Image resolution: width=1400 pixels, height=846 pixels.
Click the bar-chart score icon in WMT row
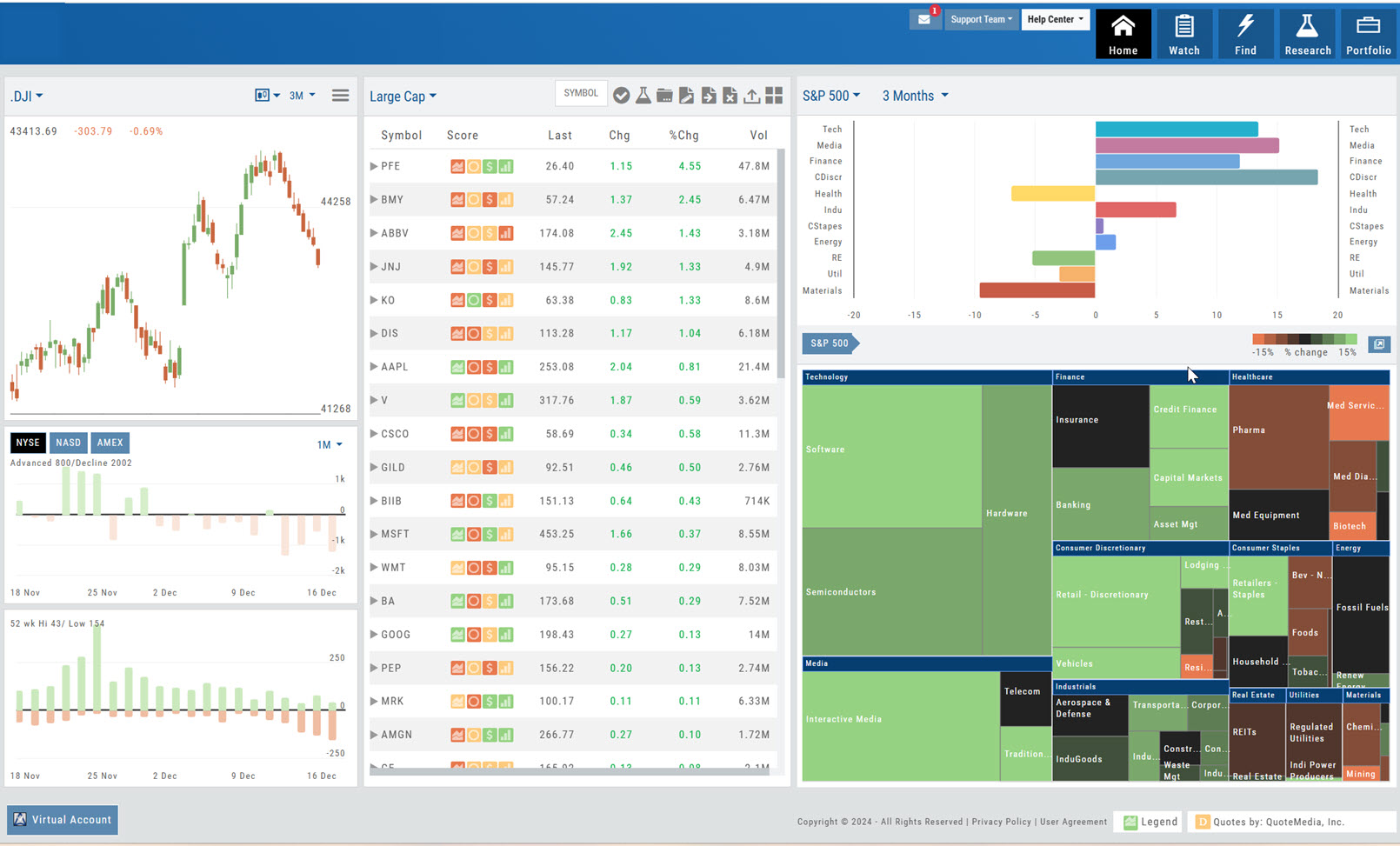(x=505, y=568)
